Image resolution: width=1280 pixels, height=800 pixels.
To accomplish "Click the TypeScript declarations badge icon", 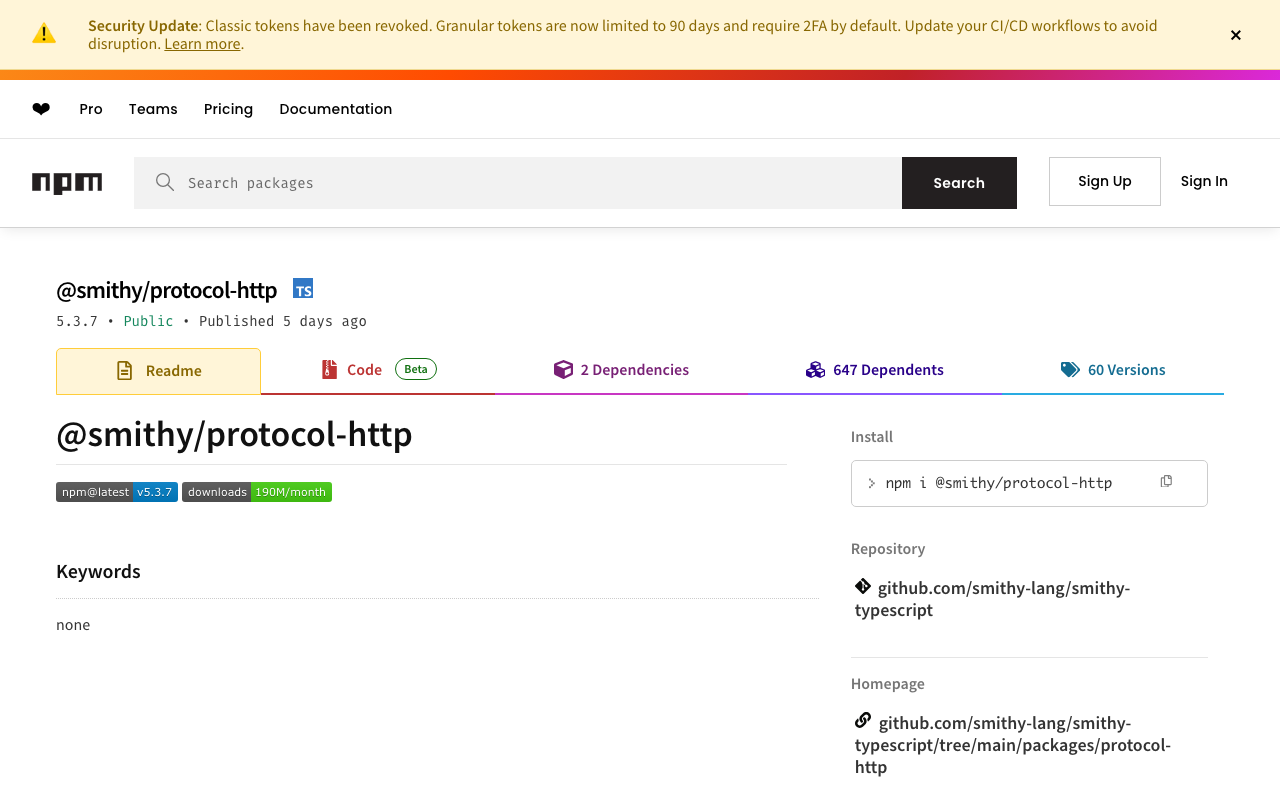I will (303, 289).
